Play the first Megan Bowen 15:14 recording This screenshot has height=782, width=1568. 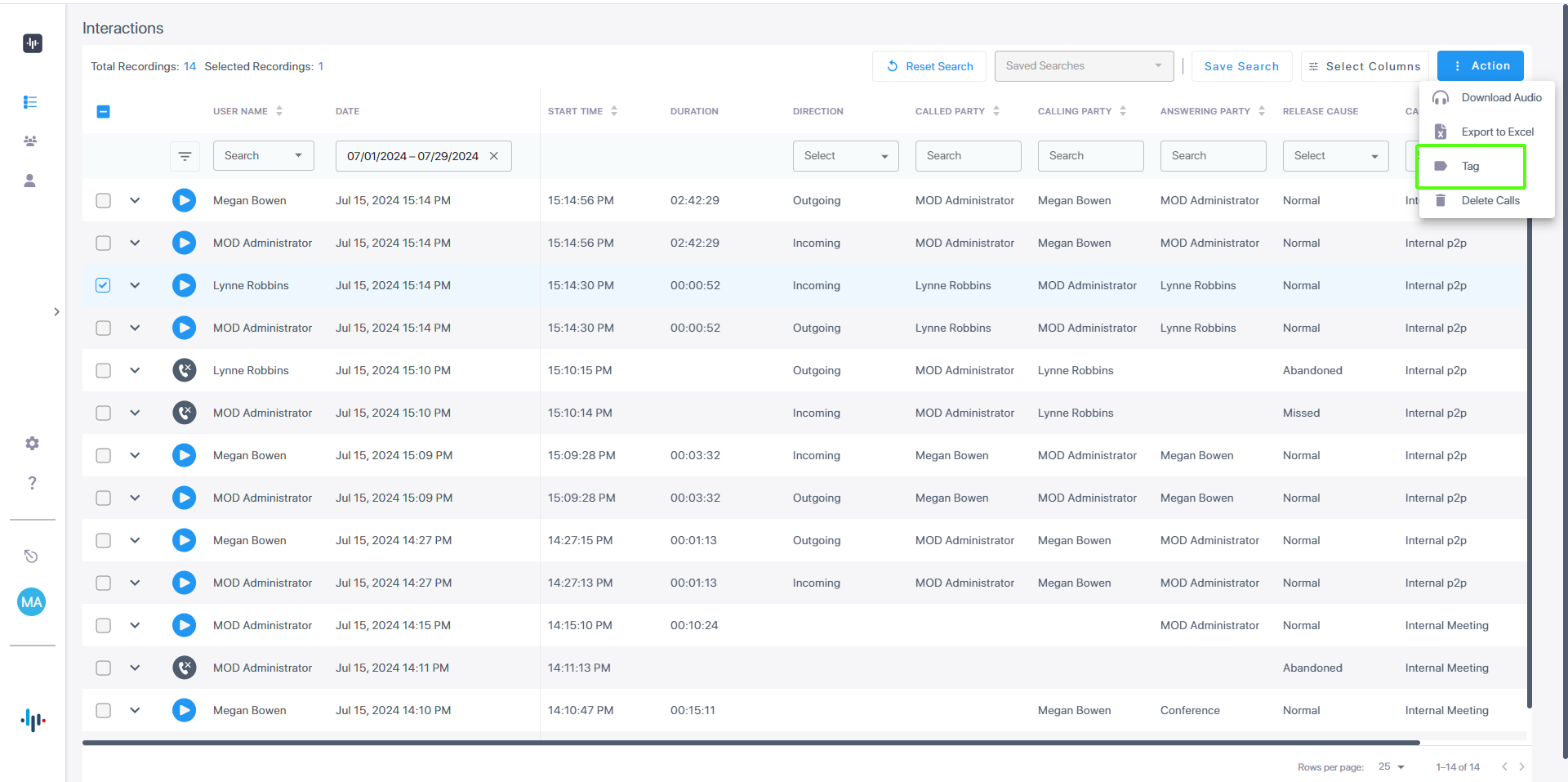pyautogui.click(x=184, y=200)
